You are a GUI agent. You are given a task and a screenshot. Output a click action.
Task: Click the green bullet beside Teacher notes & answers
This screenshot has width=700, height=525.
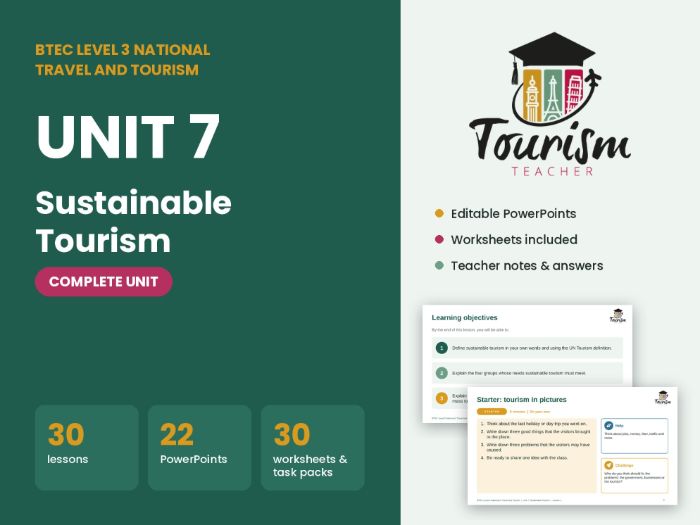tap(439, 266)
